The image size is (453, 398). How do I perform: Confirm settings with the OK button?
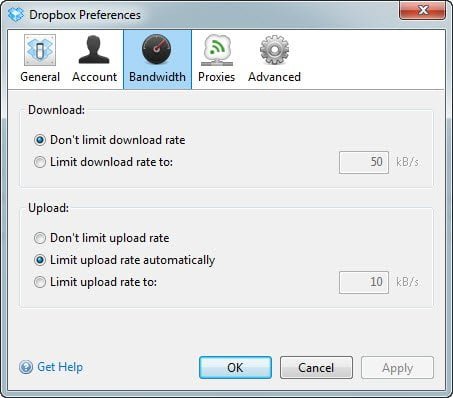point(235,368)
